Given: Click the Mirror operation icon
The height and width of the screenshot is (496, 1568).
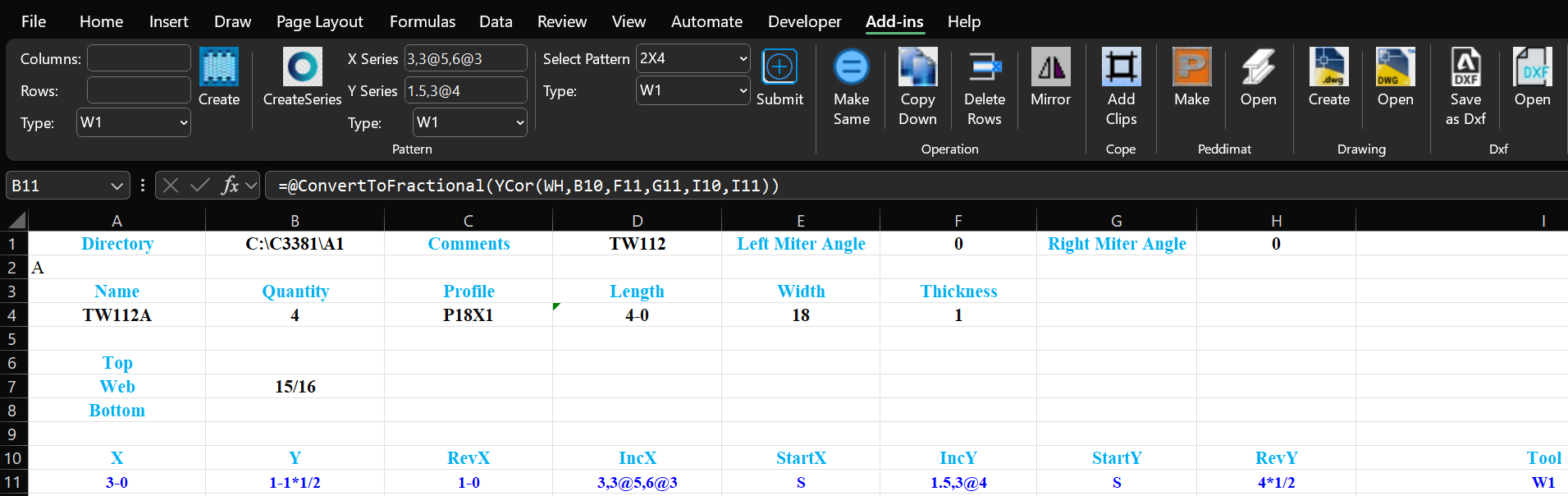Looking at the screenshot, I should point(1050,67).
